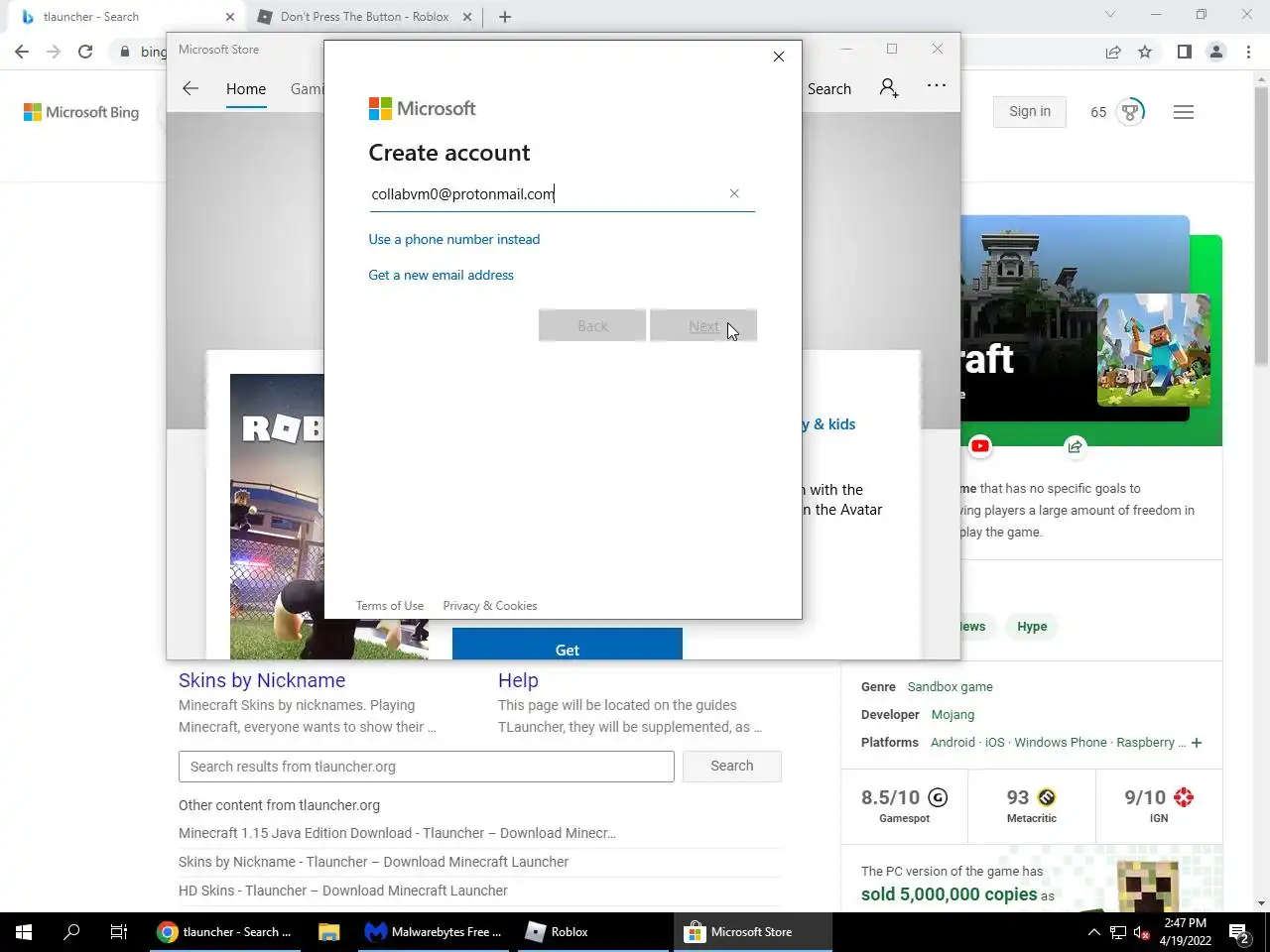This screenshot has width=1270, height=952.
Task: Click the blue Get button in the Store
Action: click(568, 645)
